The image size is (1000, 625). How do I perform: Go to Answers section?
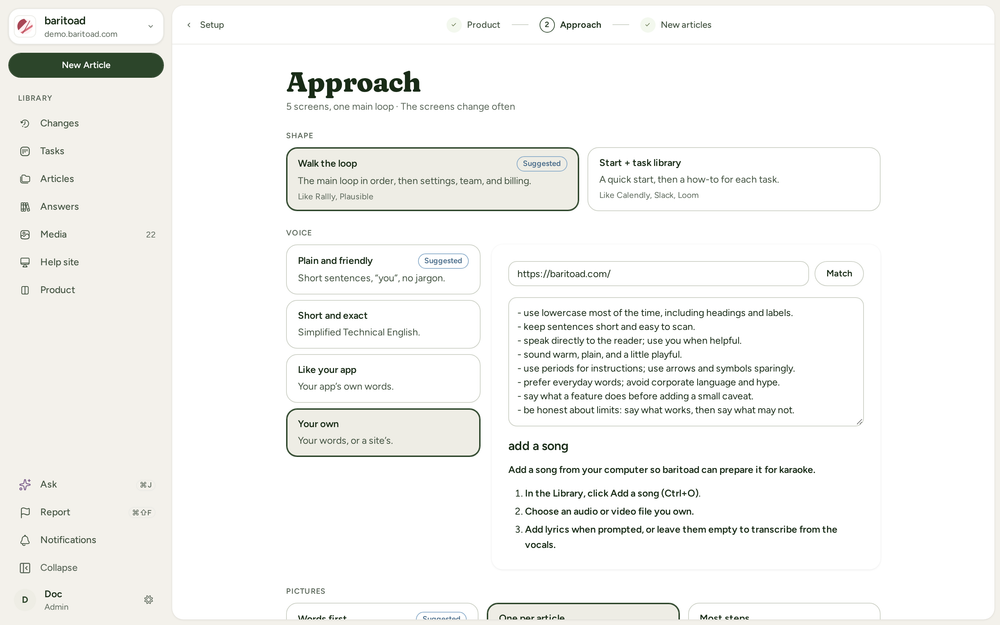pos(86,207)
